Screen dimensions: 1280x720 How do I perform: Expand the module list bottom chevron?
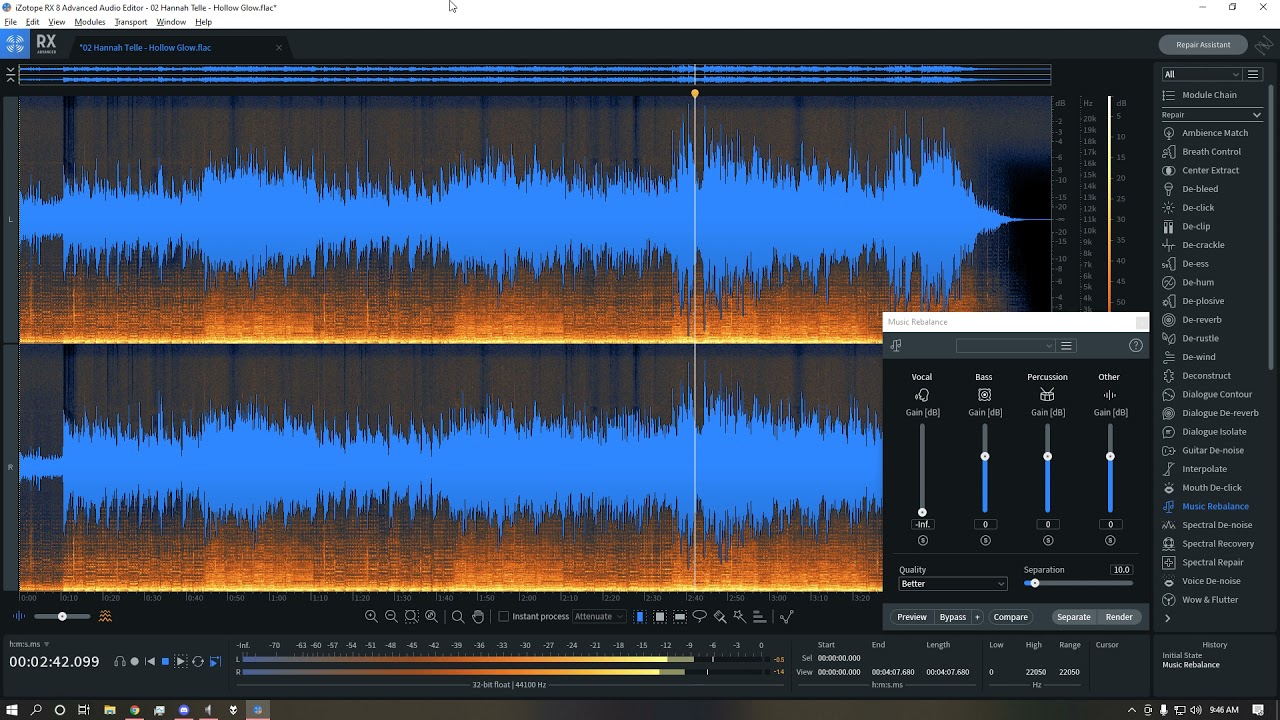pyautogui.click(x=1167, y=619)
